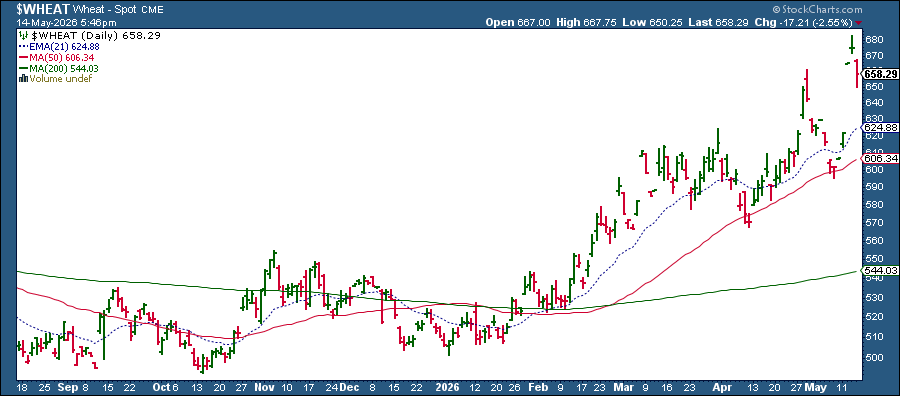The width and height of the screenshot is (900, 396).
Task: Click the green MA(200) legend line marker
Action: click(x=23, y=69)
